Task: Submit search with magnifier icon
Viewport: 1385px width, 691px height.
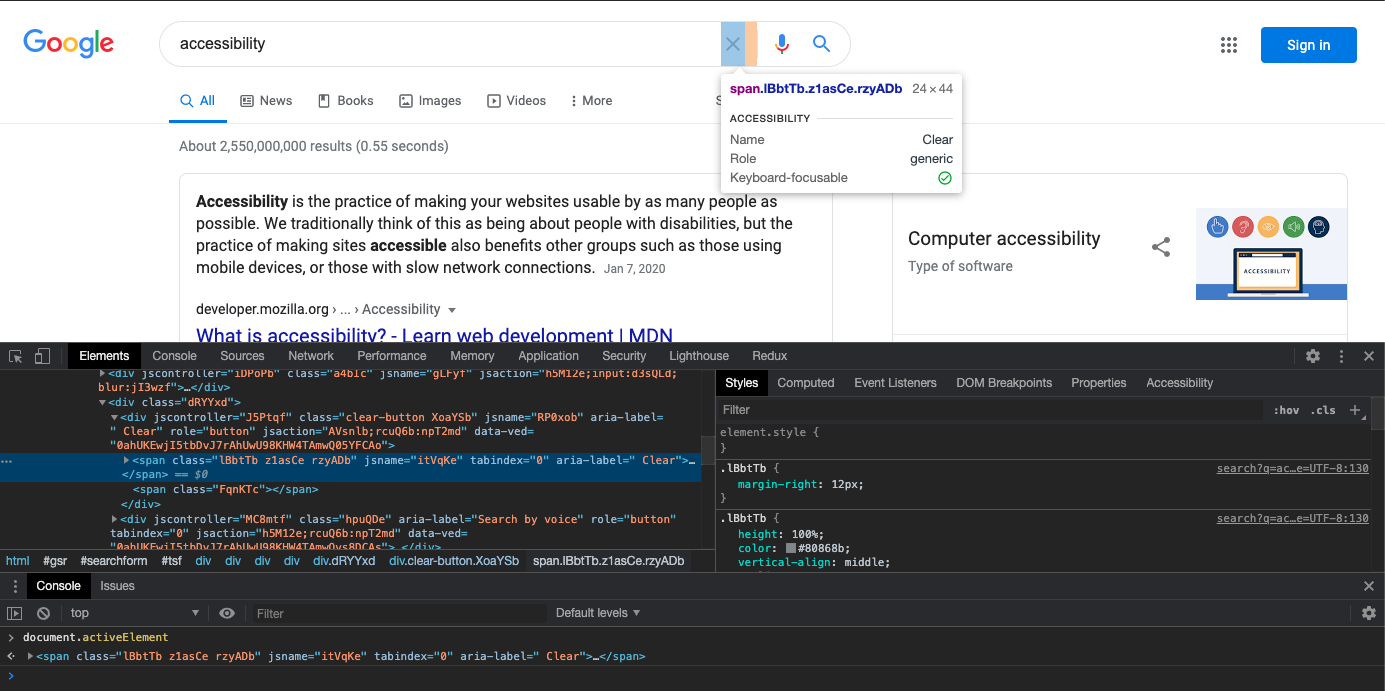Action: point(821,44)
